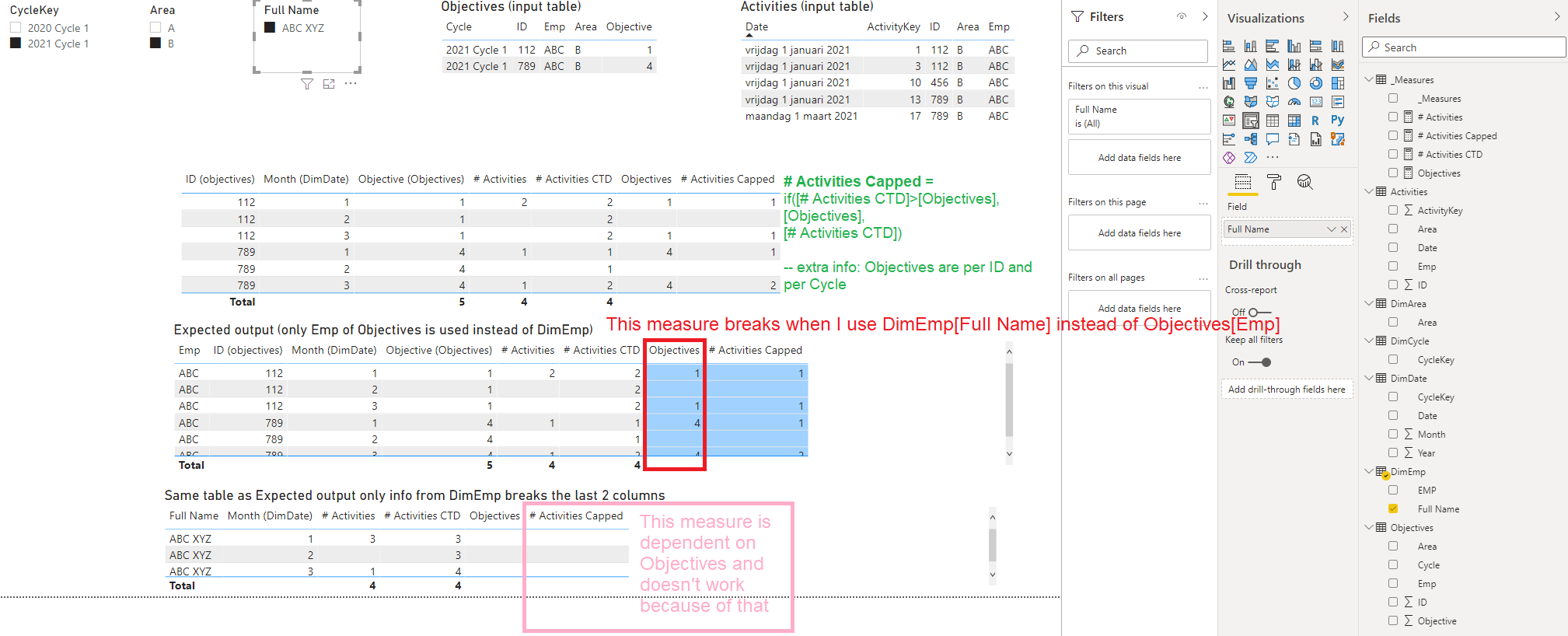
Task: Choose the KPI visual icon
Action: click(1229, 121)
